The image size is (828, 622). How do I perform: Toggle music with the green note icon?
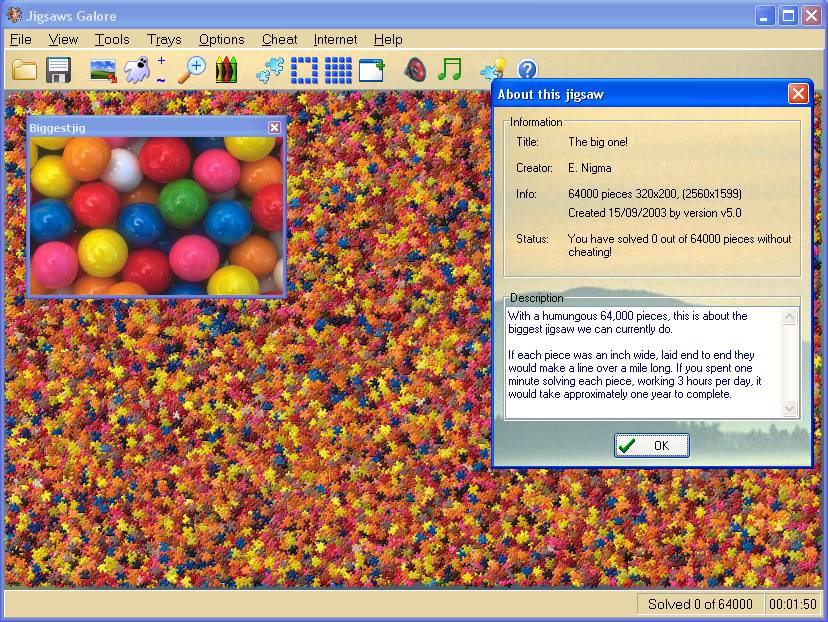[x=450, y=69]
